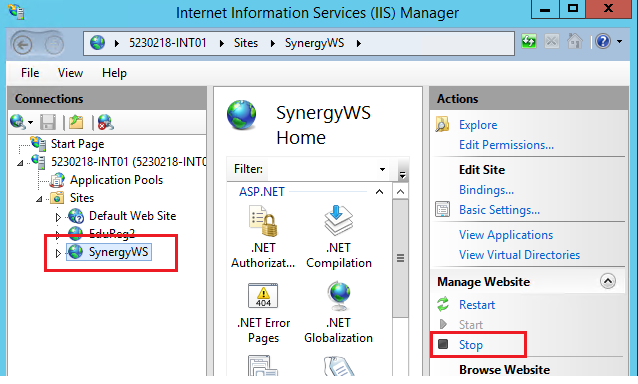This screenshot has height=384, width=638.
Task: Click View Applications link
Action: (506, 235)
